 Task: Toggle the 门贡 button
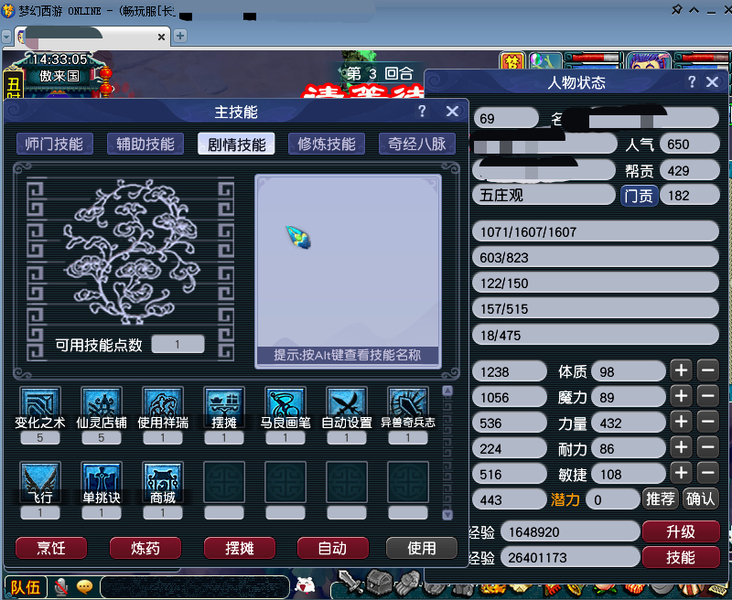[x=639, y=195]
